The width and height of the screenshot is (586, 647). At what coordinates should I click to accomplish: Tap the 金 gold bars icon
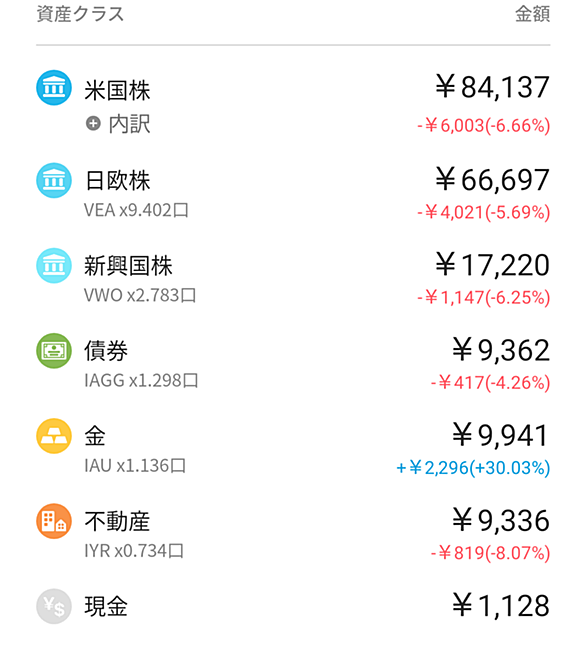click(54, 436)
